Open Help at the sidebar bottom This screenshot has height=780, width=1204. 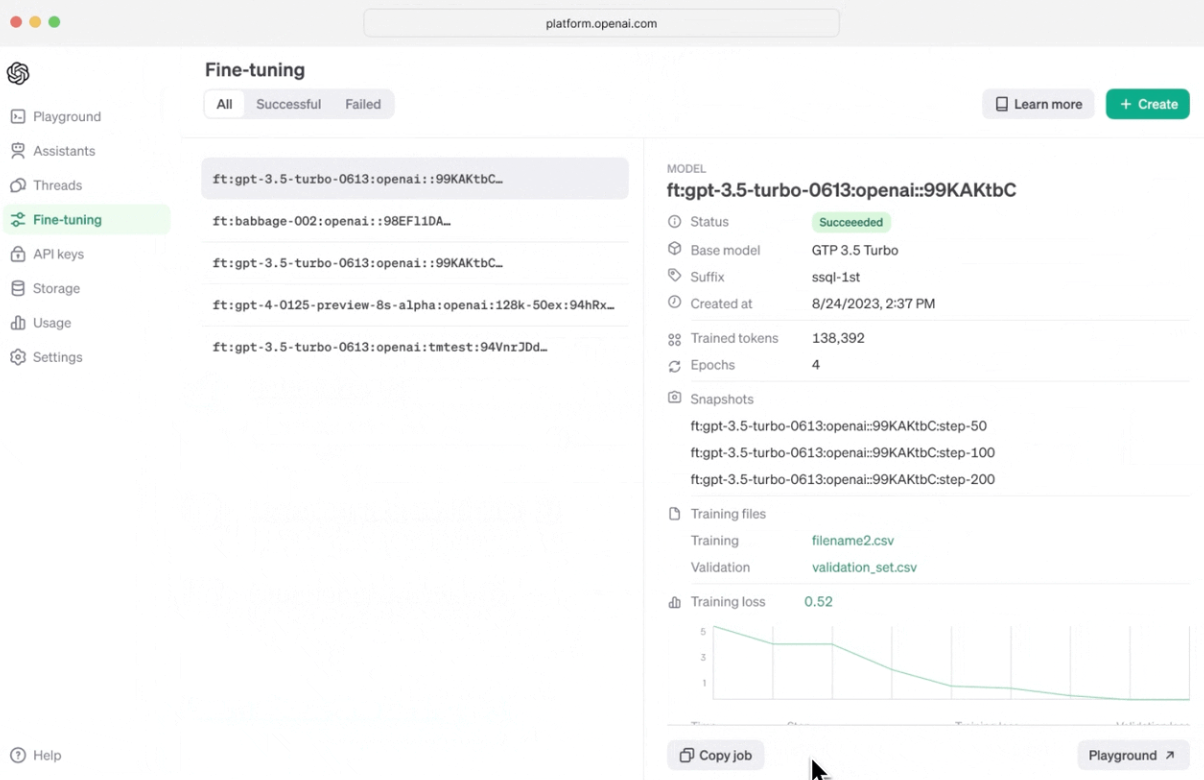coord(46,755)
